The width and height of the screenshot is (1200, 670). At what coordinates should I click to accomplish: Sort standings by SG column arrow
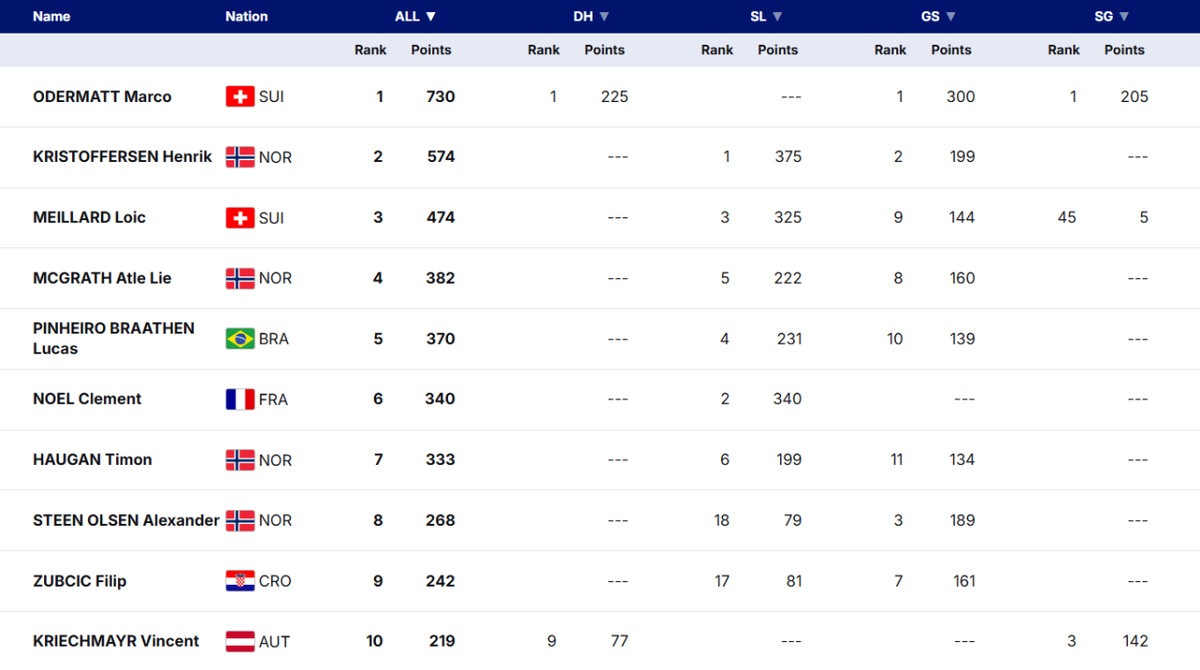coord(1124,17)
